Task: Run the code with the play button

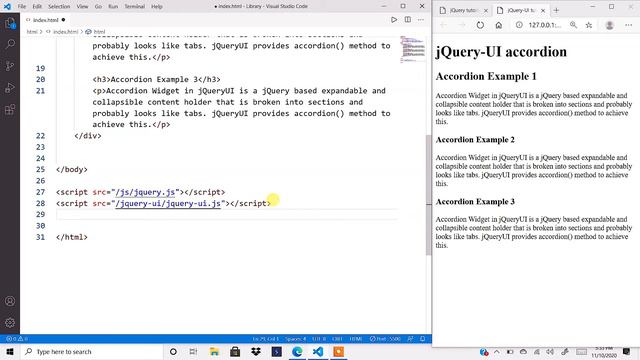Action: [x=394, y=20]
